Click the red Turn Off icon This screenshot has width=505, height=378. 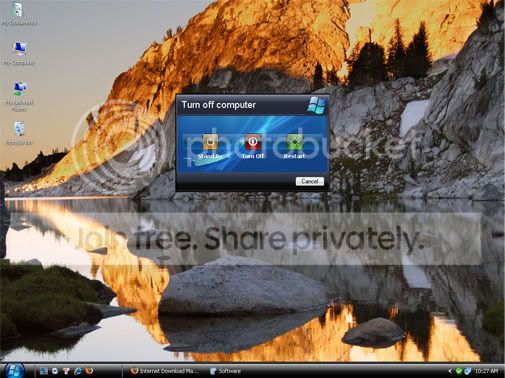click(x=253, y=142)
